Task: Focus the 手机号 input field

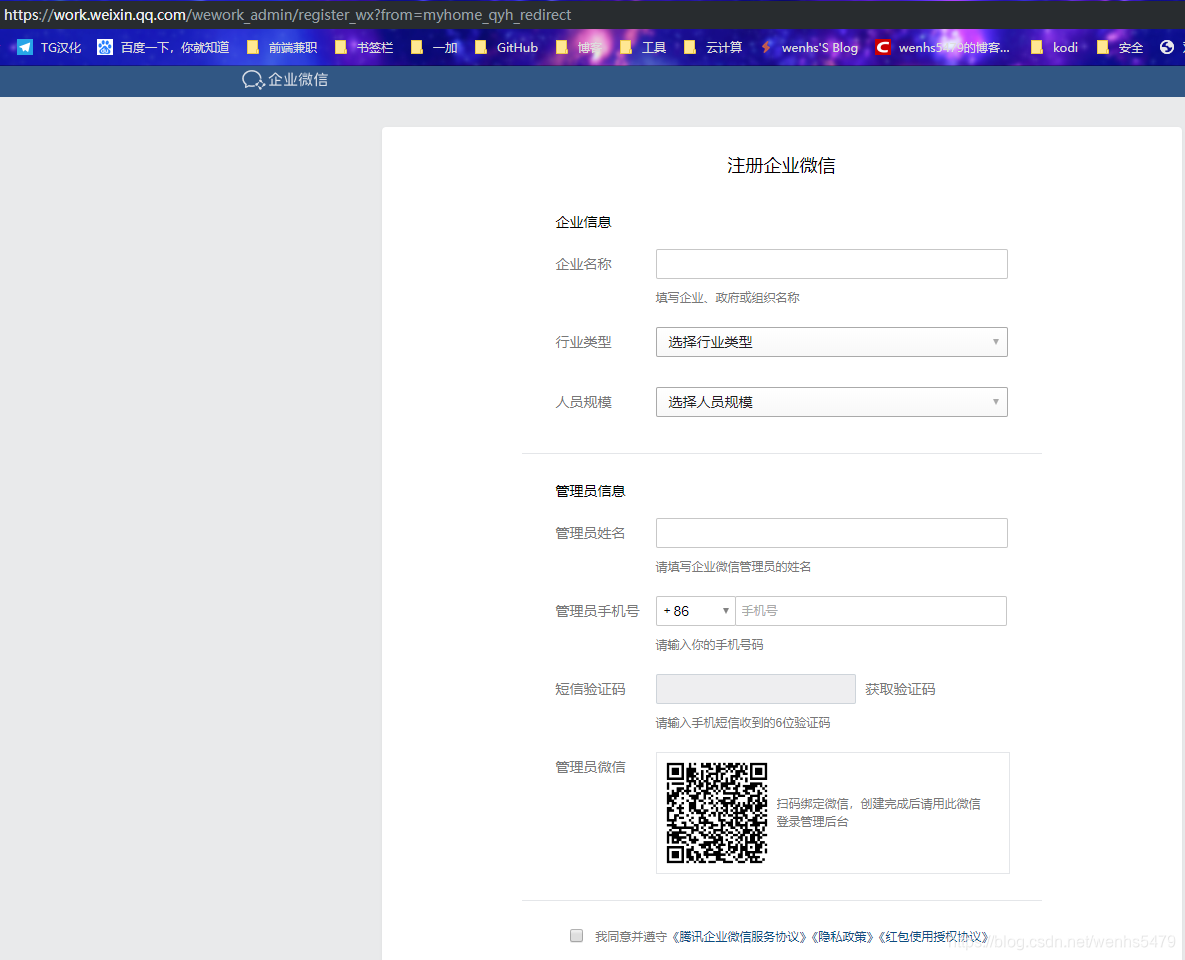Action: coord(871,611)
